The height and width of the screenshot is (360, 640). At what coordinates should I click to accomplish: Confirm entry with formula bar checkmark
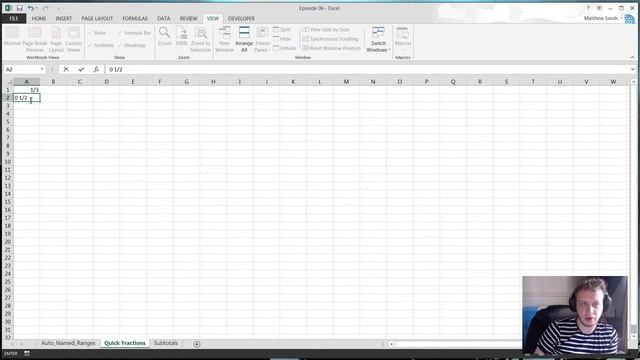pos(81,69)
